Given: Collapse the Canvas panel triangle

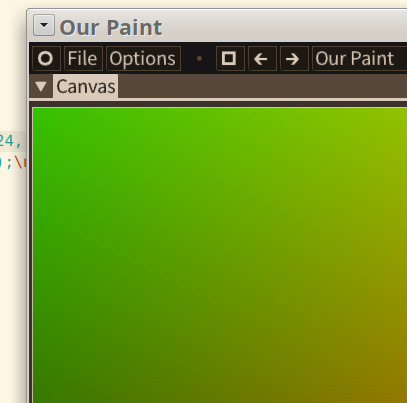Looking at the screenshot, I should click(41, 87).
